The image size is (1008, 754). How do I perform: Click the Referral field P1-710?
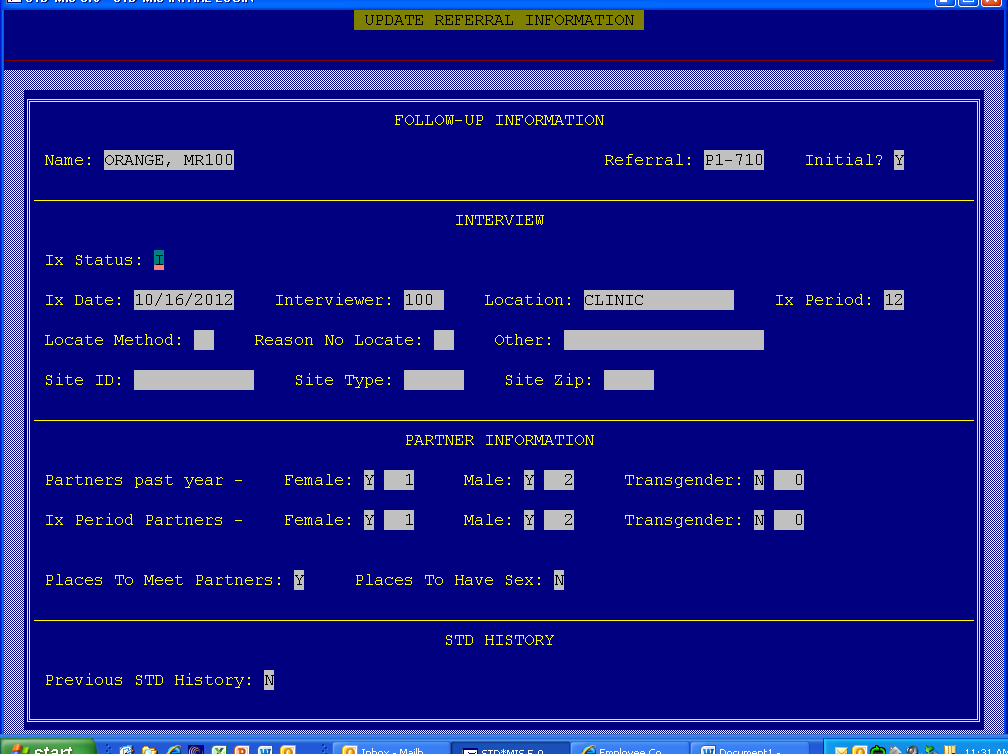(734, 160)
